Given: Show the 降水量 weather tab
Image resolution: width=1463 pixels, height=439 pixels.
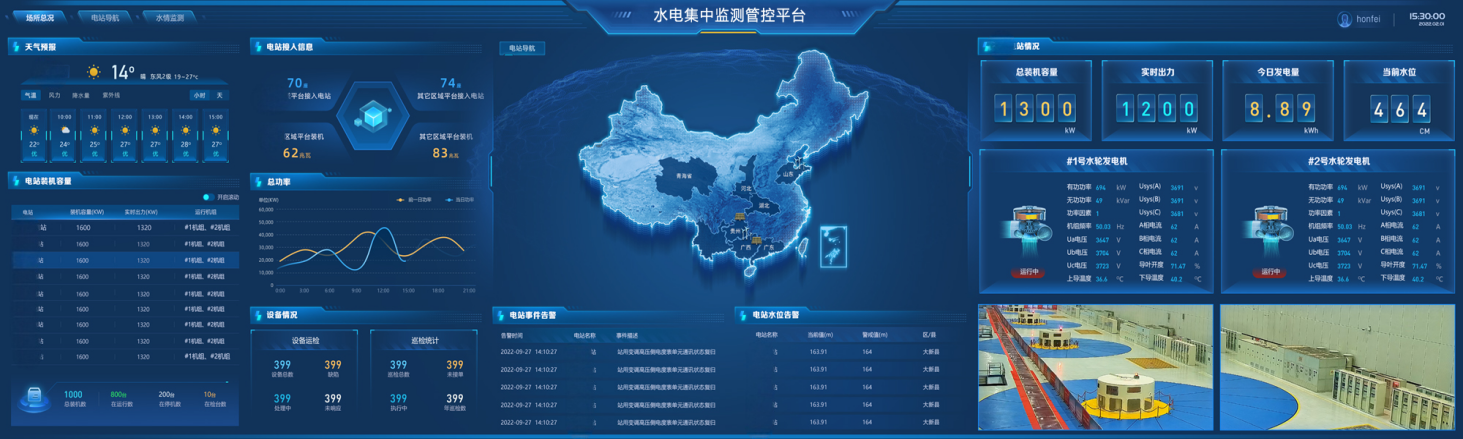Looking at the screenshot, I should (81, 96).
